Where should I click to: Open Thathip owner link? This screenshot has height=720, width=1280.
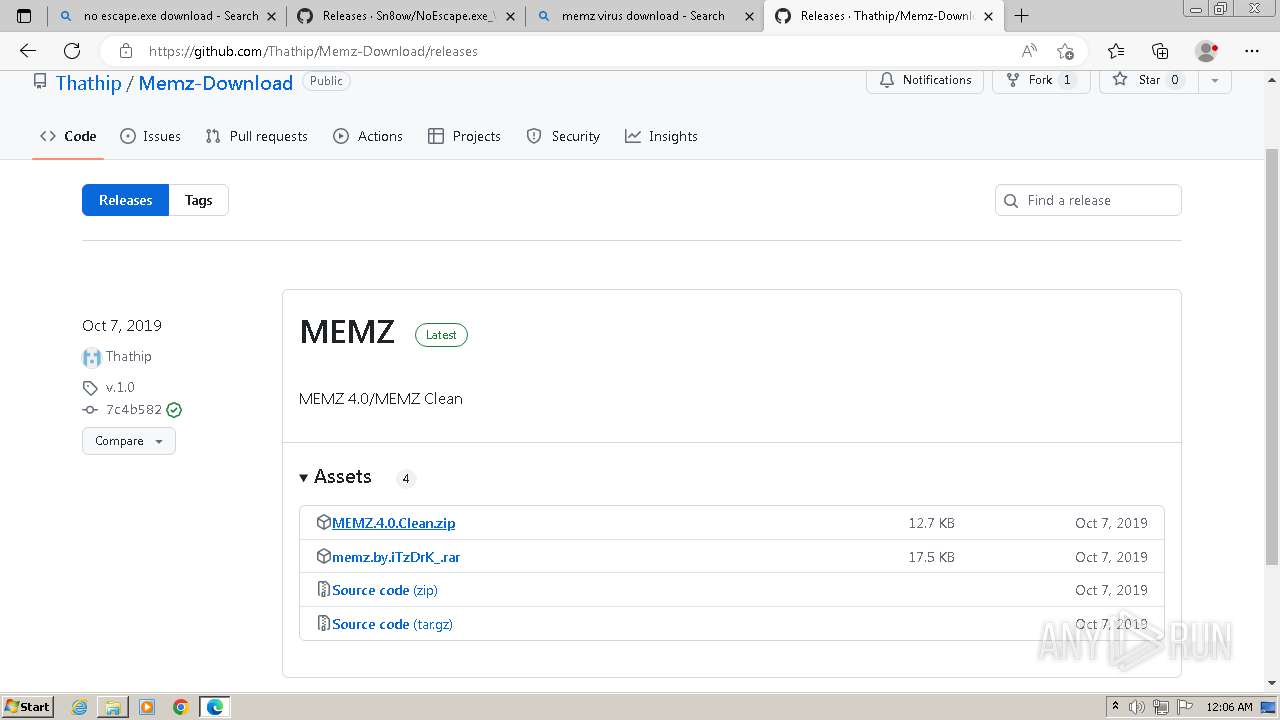click(88, 83)
